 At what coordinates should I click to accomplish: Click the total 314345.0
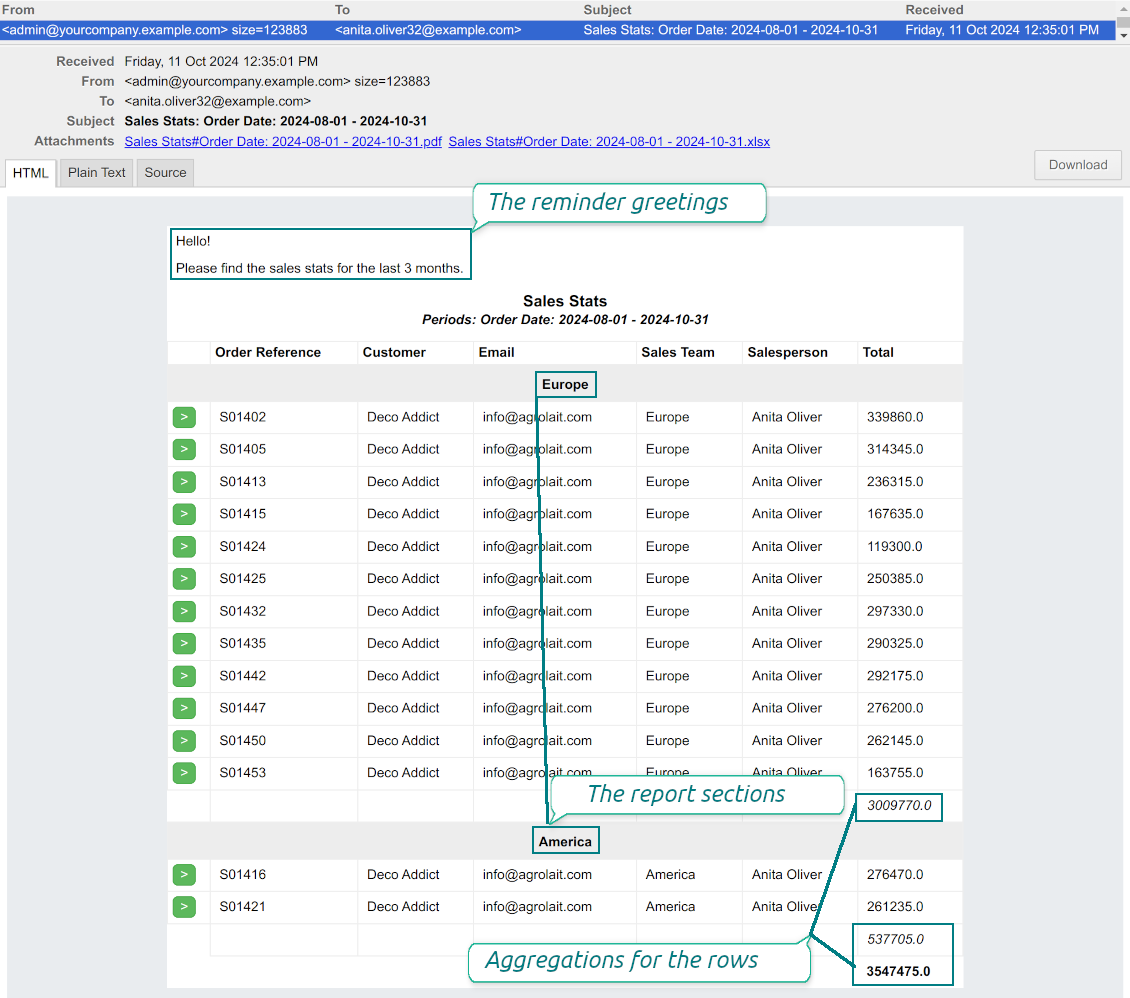pos(895,450)
